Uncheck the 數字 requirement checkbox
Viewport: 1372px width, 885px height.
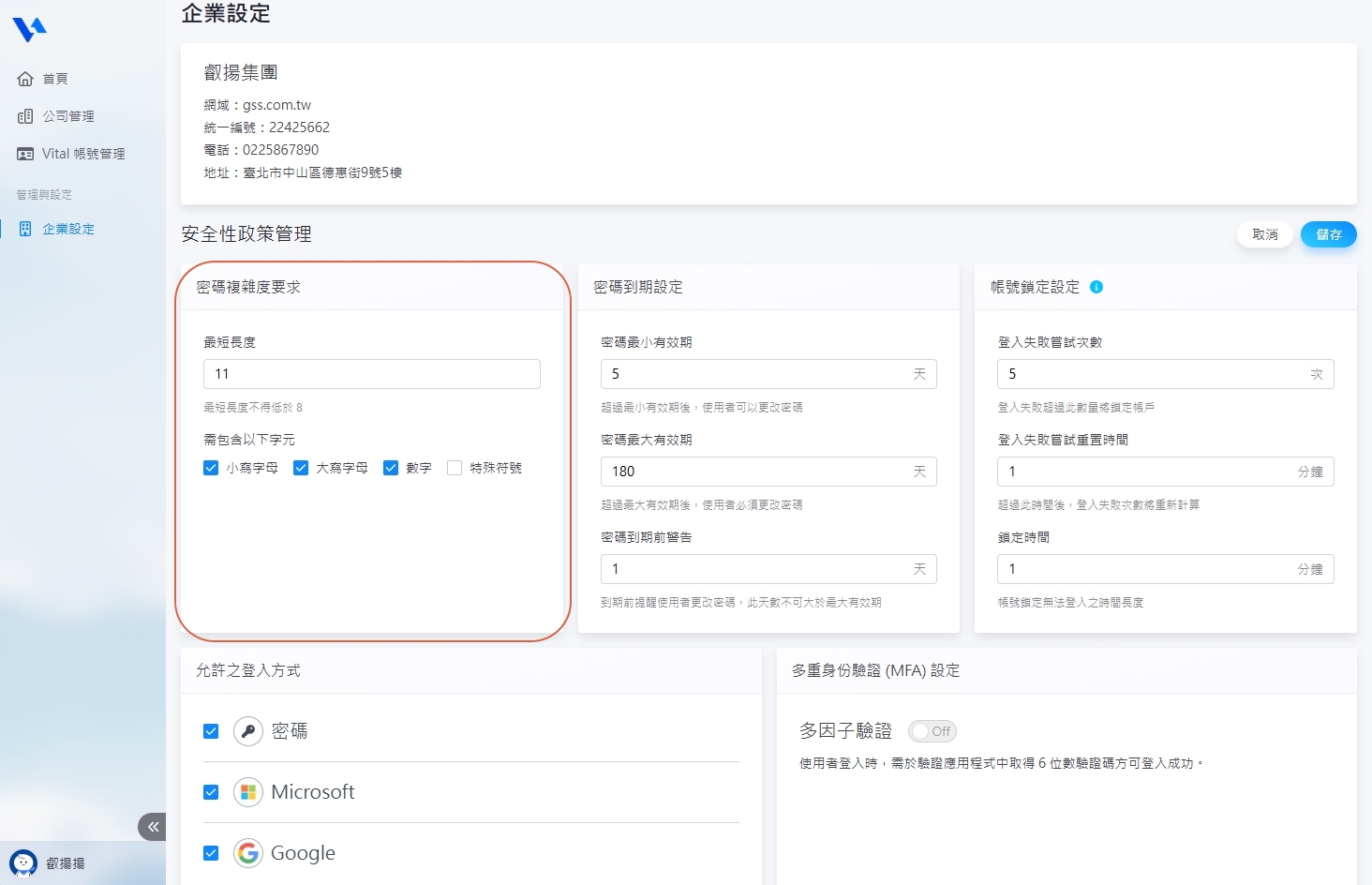tap(391, 468)
